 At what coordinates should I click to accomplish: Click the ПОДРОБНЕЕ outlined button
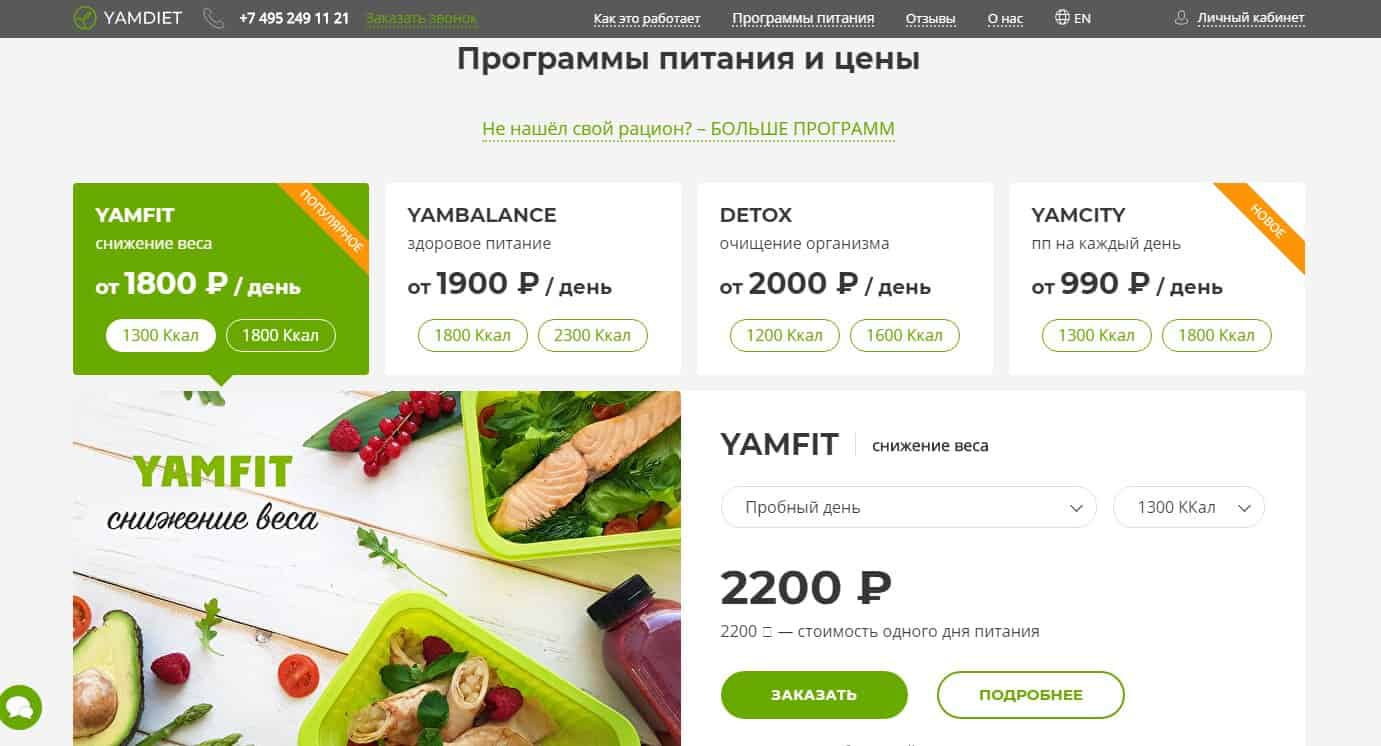coord(1031,695)
